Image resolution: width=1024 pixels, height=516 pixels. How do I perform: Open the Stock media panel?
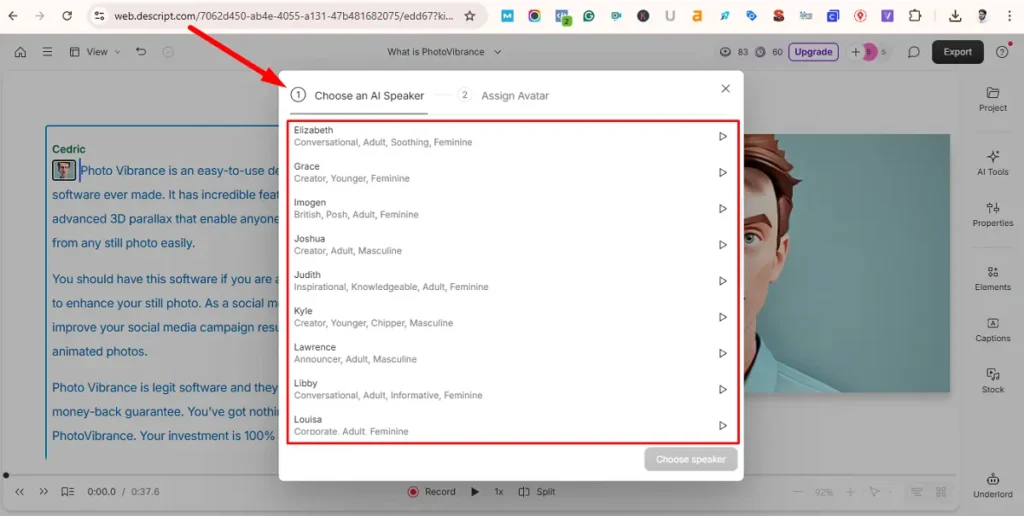[x=992, y=380]
